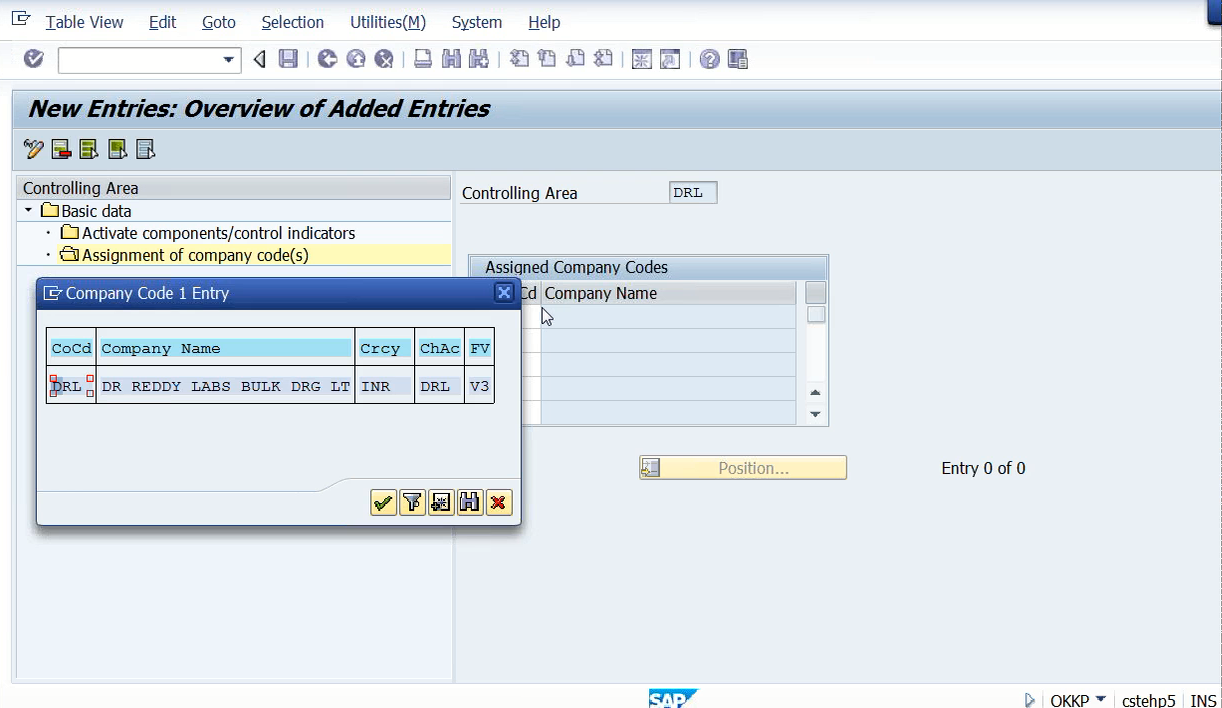
Task: Open the OKKP status bar dropdown
Action: click(1101, 699)
